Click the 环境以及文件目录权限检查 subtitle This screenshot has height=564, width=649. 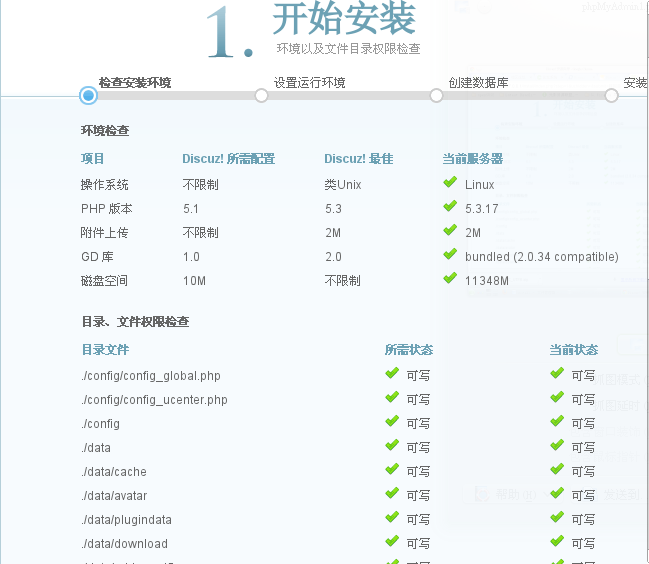pyautogui.click(x=349, y=49)
